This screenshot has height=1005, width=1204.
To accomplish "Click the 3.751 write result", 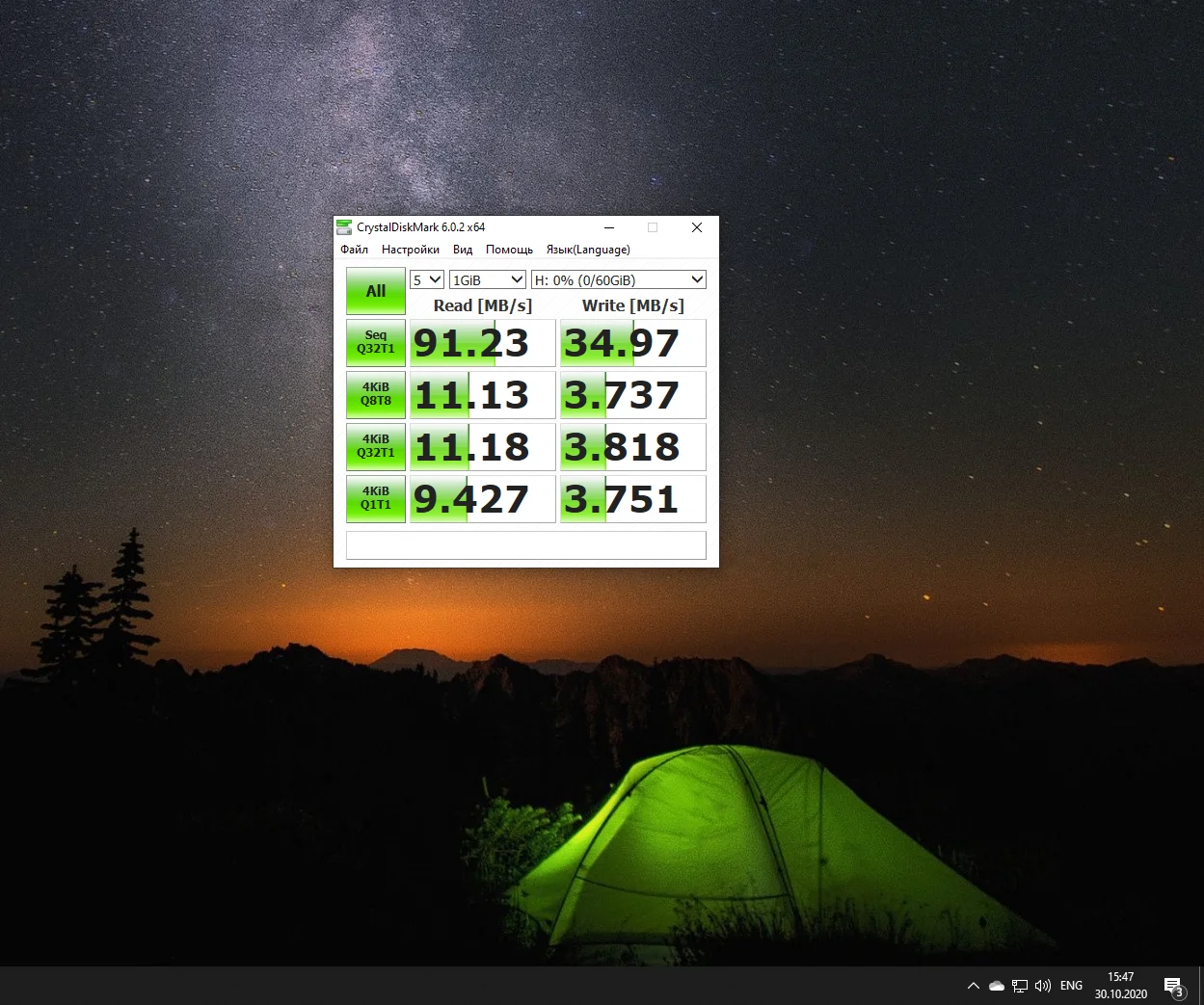I will point(633,499).
